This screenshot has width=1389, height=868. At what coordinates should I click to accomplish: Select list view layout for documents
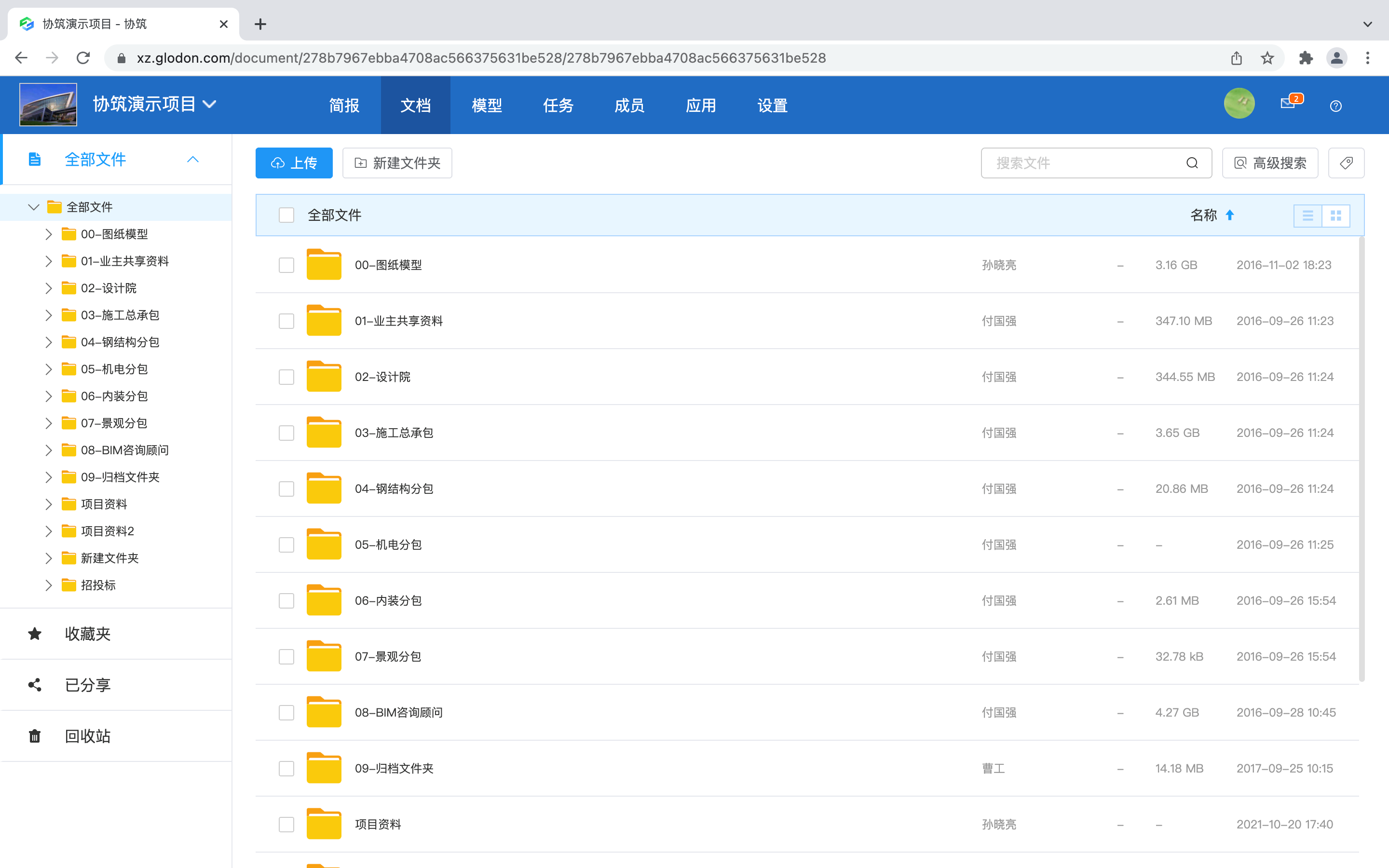(1308, 215)
